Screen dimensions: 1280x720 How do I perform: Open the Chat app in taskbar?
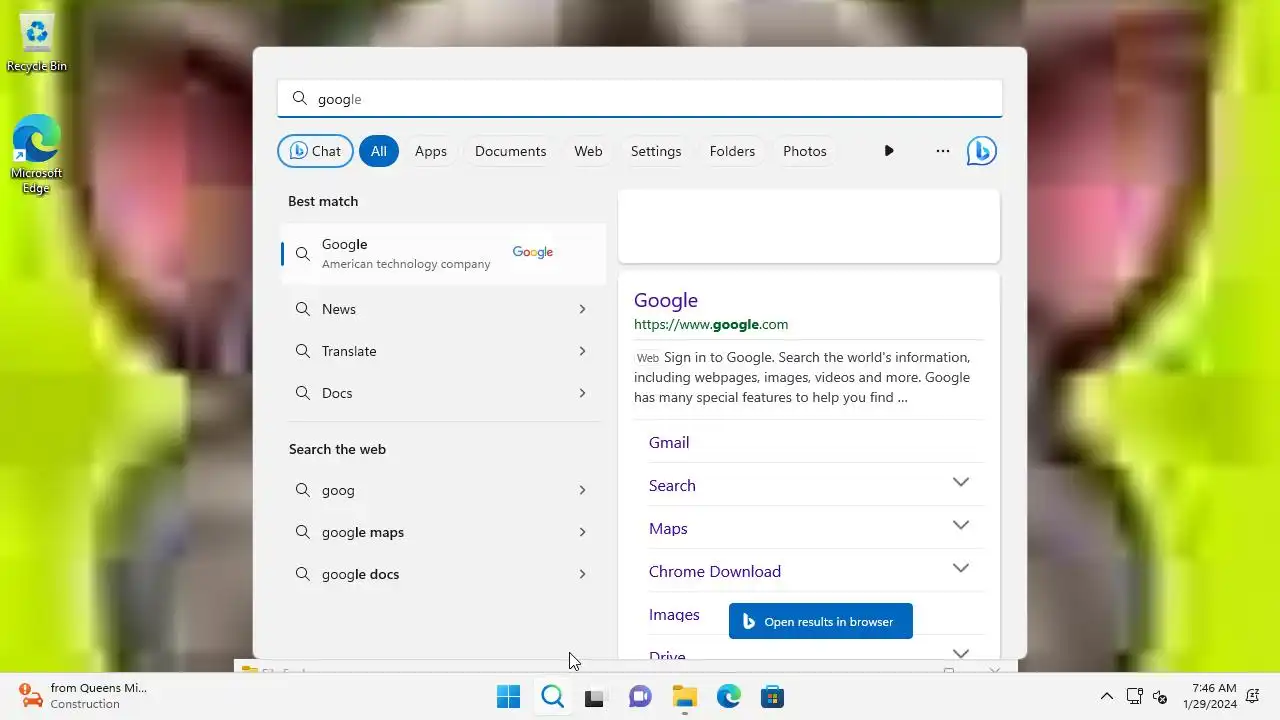[640, 697]
